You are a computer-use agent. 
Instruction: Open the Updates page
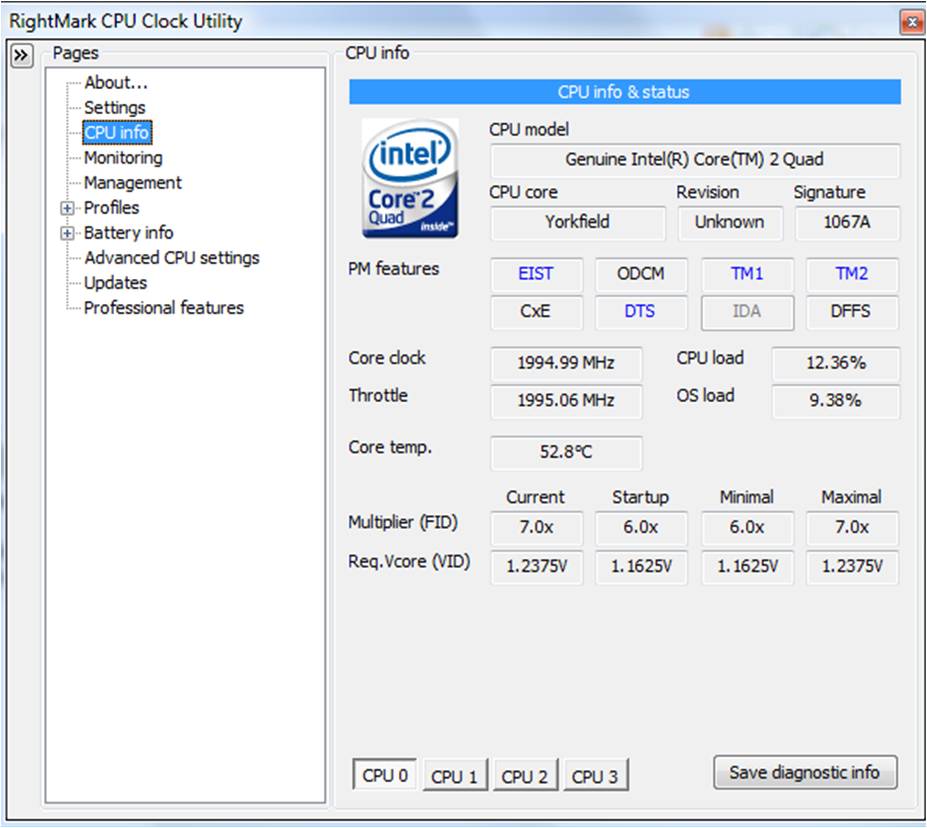click(x=115, y=283)
